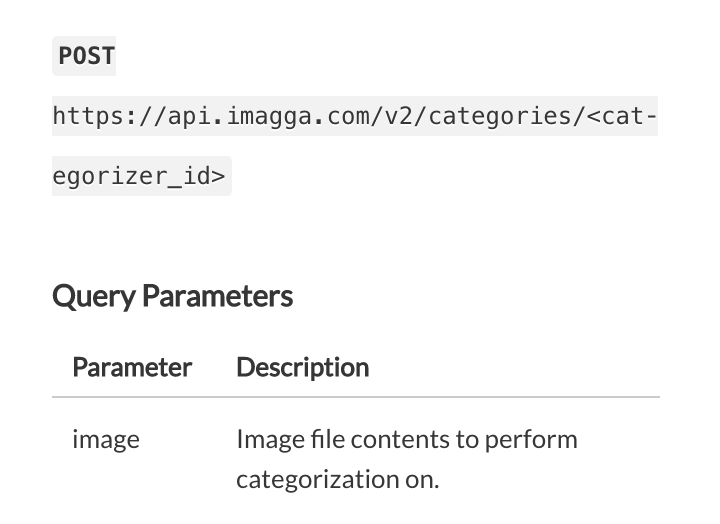Image resolution: width=720 pixels, height=524 pixels.
Task: Click the Description column header
Action: 302,367
